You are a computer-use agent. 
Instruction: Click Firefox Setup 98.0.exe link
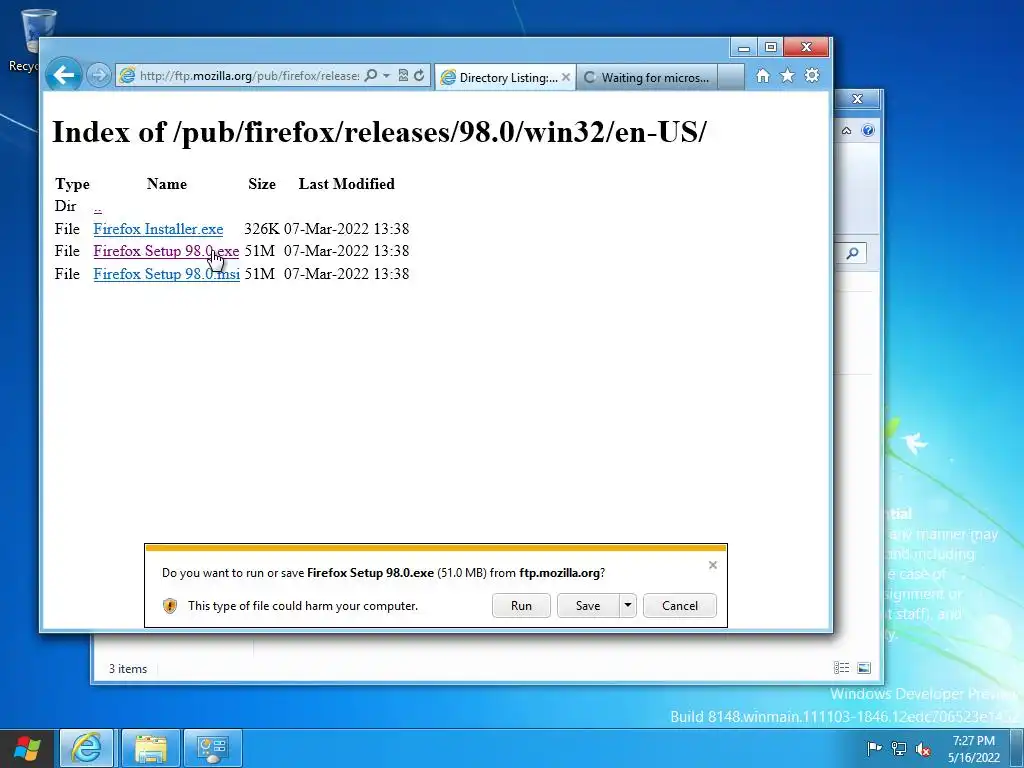click(166, 251)
